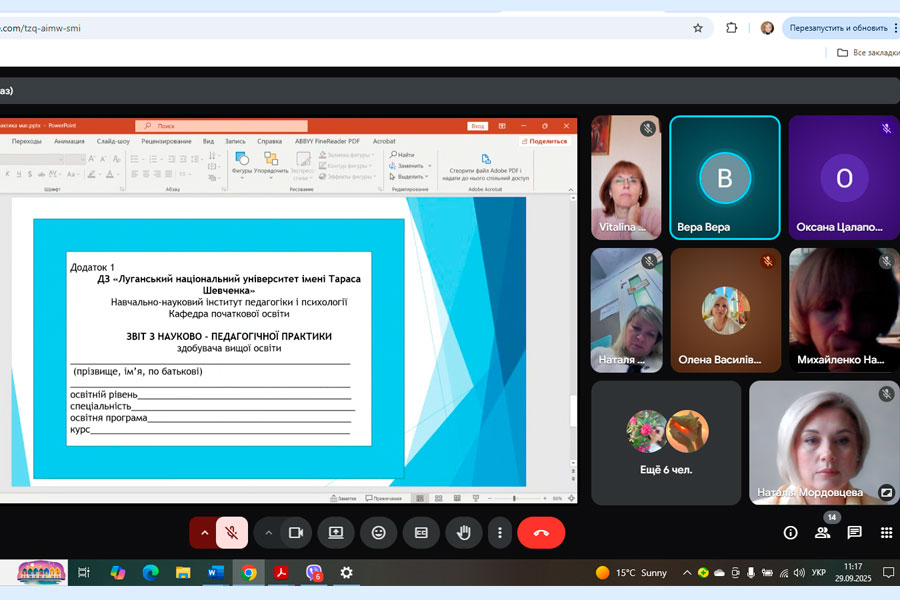The height and width of the screenshot is (600, 900).
Task: Click the Present screen icon
Action: click(336, 533)
